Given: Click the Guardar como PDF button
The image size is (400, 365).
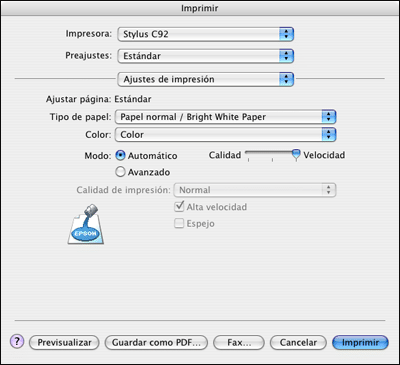Looking at the screenshot, I should [156, 342].
